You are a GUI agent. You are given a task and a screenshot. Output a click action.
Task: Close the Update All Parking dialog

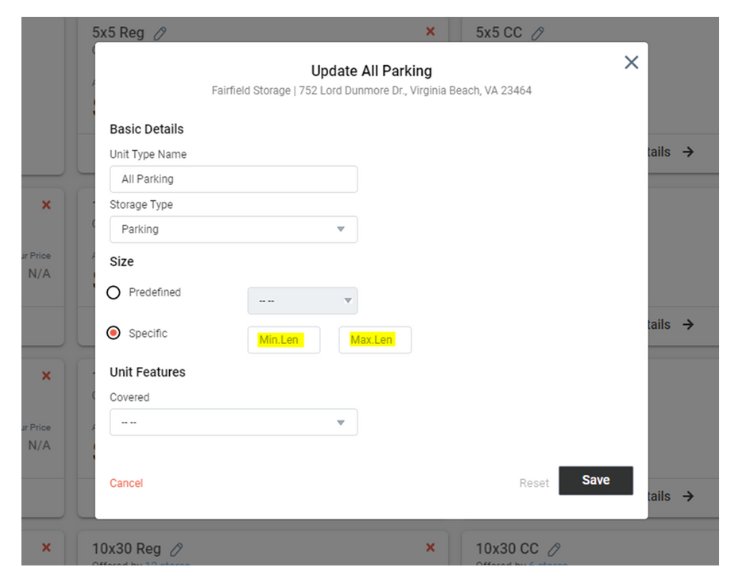pos(631,62)
